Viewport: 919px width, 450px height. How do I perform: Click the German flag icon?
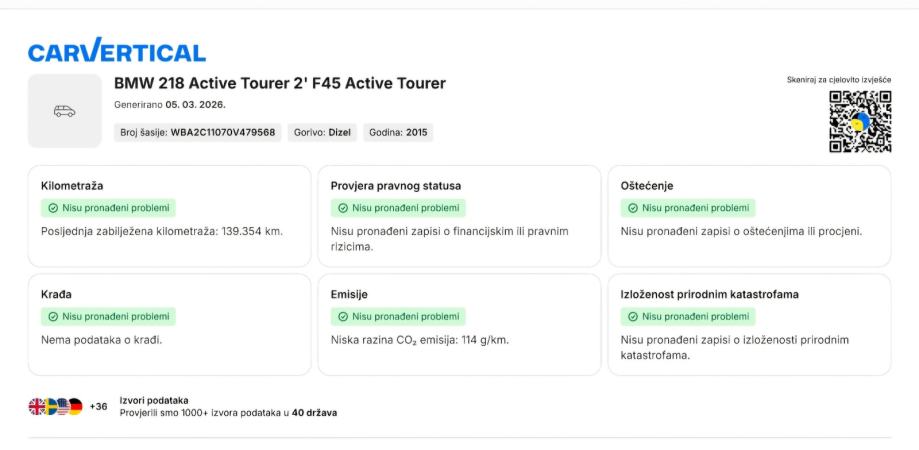[75, 406]
